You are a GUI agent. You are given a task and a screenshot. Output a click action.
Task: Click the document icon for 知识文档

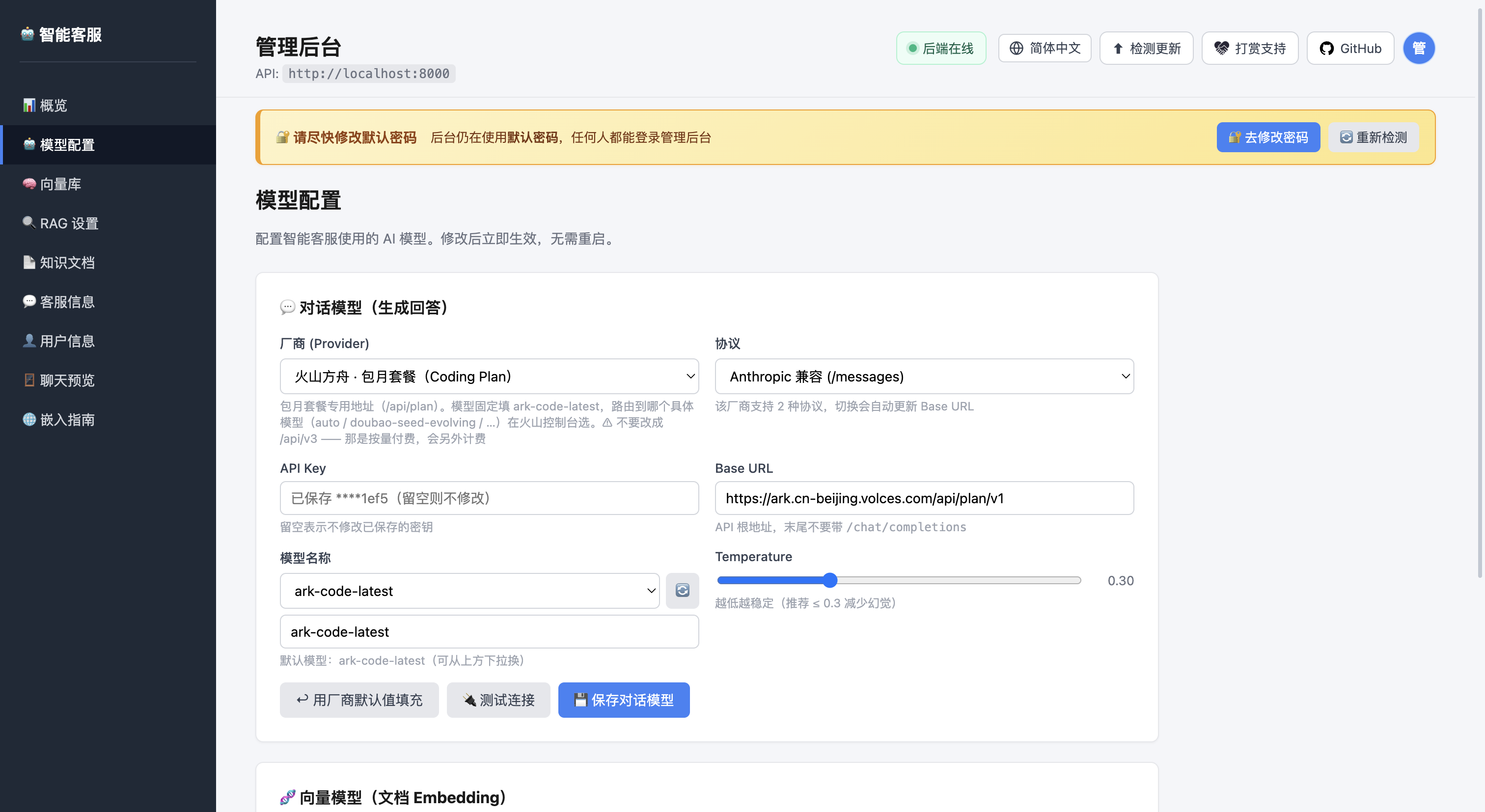pos(29,262)
